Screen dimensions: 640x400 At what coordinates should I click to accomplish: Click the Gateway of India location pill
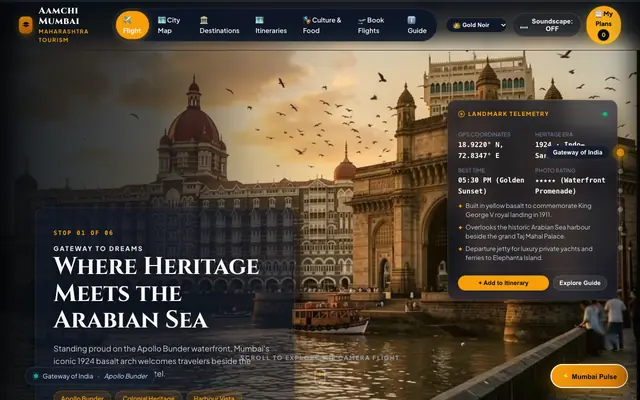pyautogui.click(x=90, y=376)
